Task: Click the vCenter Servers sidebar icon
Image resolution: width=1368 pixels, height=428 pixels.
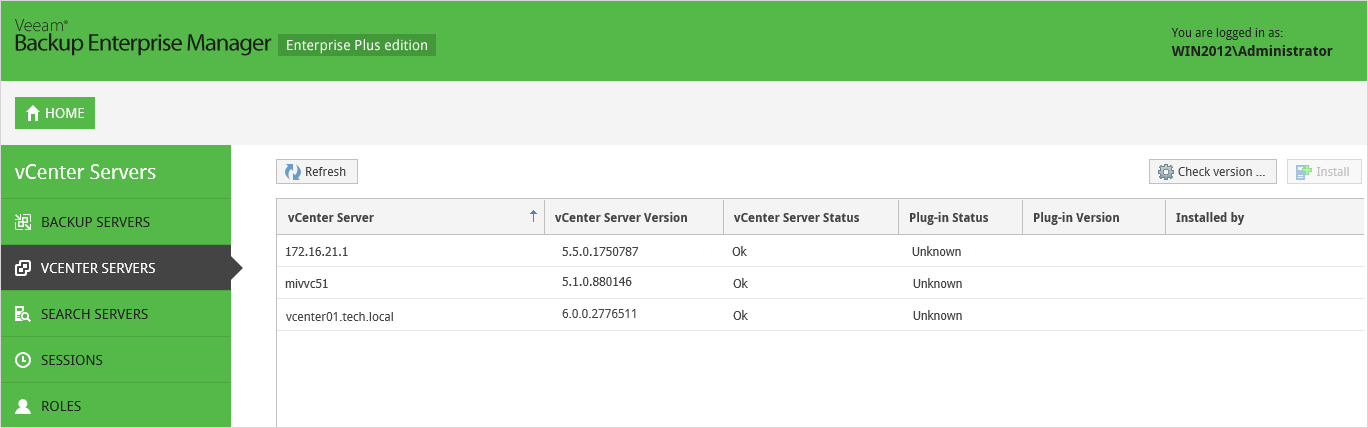Action: click(x=23, y=268)
